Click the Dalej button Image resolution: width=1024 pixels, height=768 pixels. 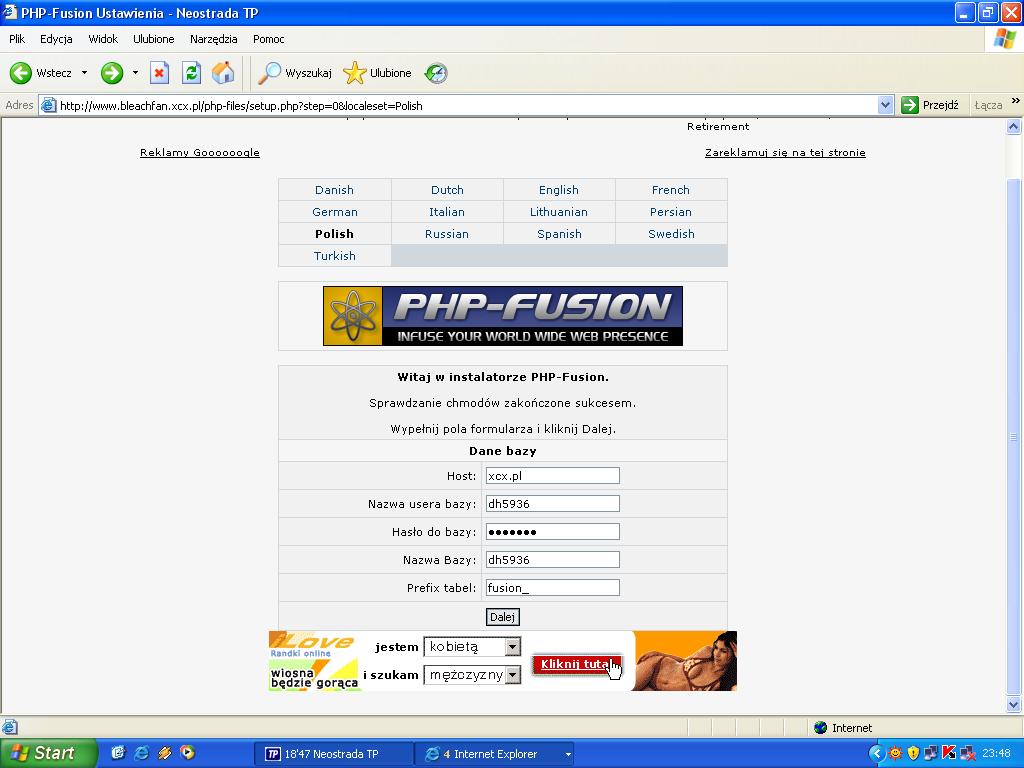tap(503, 616)
